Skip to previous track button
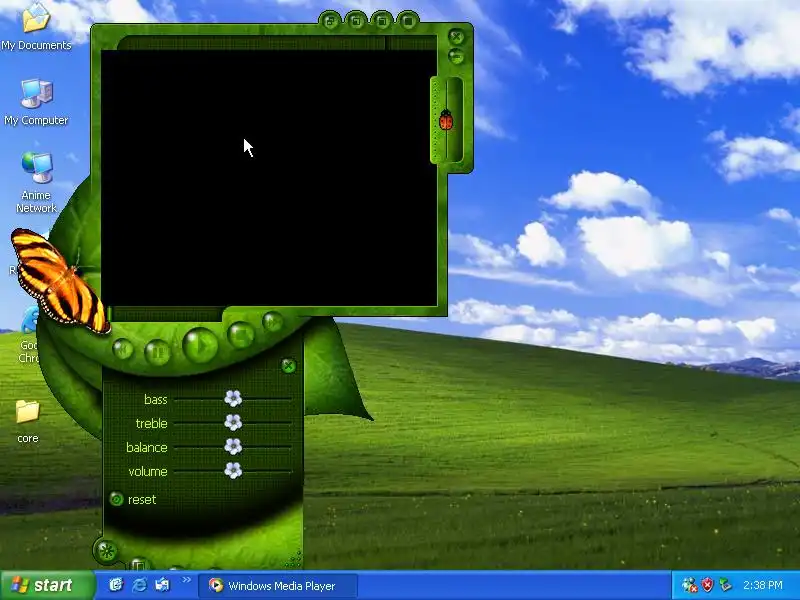 123,349
